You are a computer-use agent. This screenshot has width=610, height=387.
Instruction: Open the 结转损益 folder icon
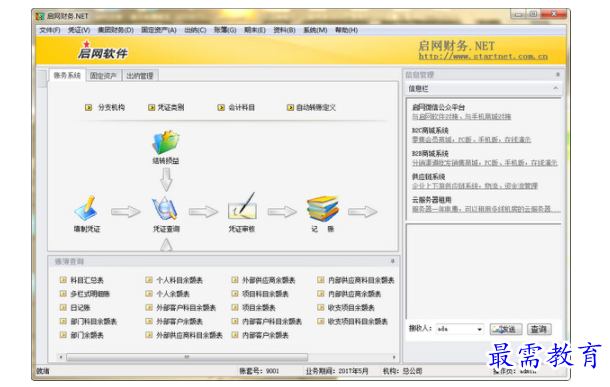click(166, 142)
